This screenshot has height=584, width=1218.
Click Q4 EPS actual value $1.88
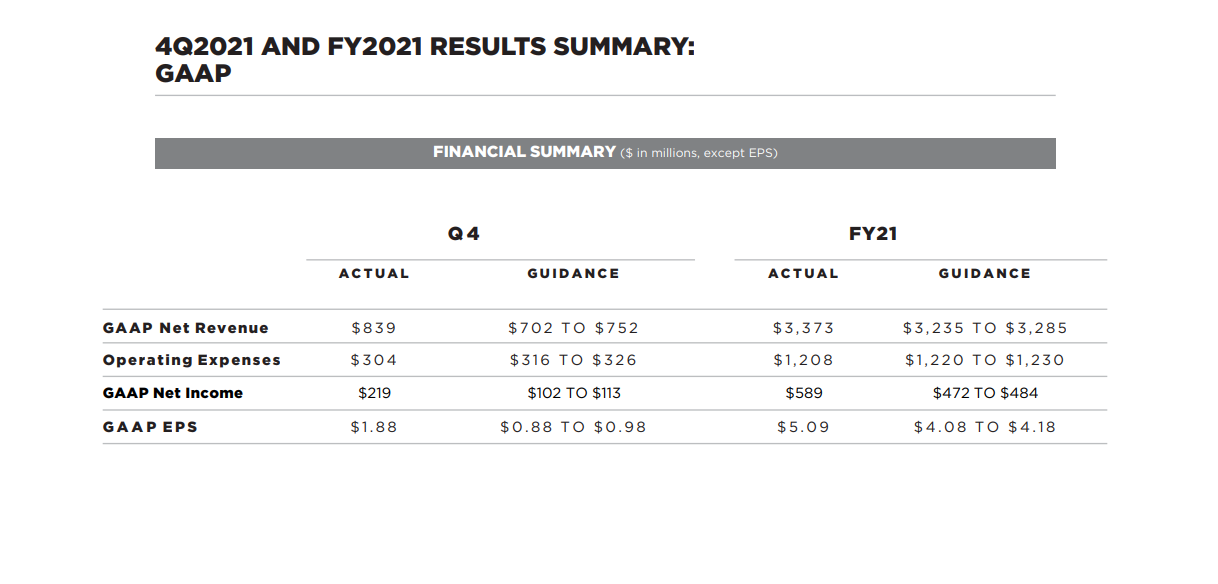pyautogui.click(x=374, y=427)
